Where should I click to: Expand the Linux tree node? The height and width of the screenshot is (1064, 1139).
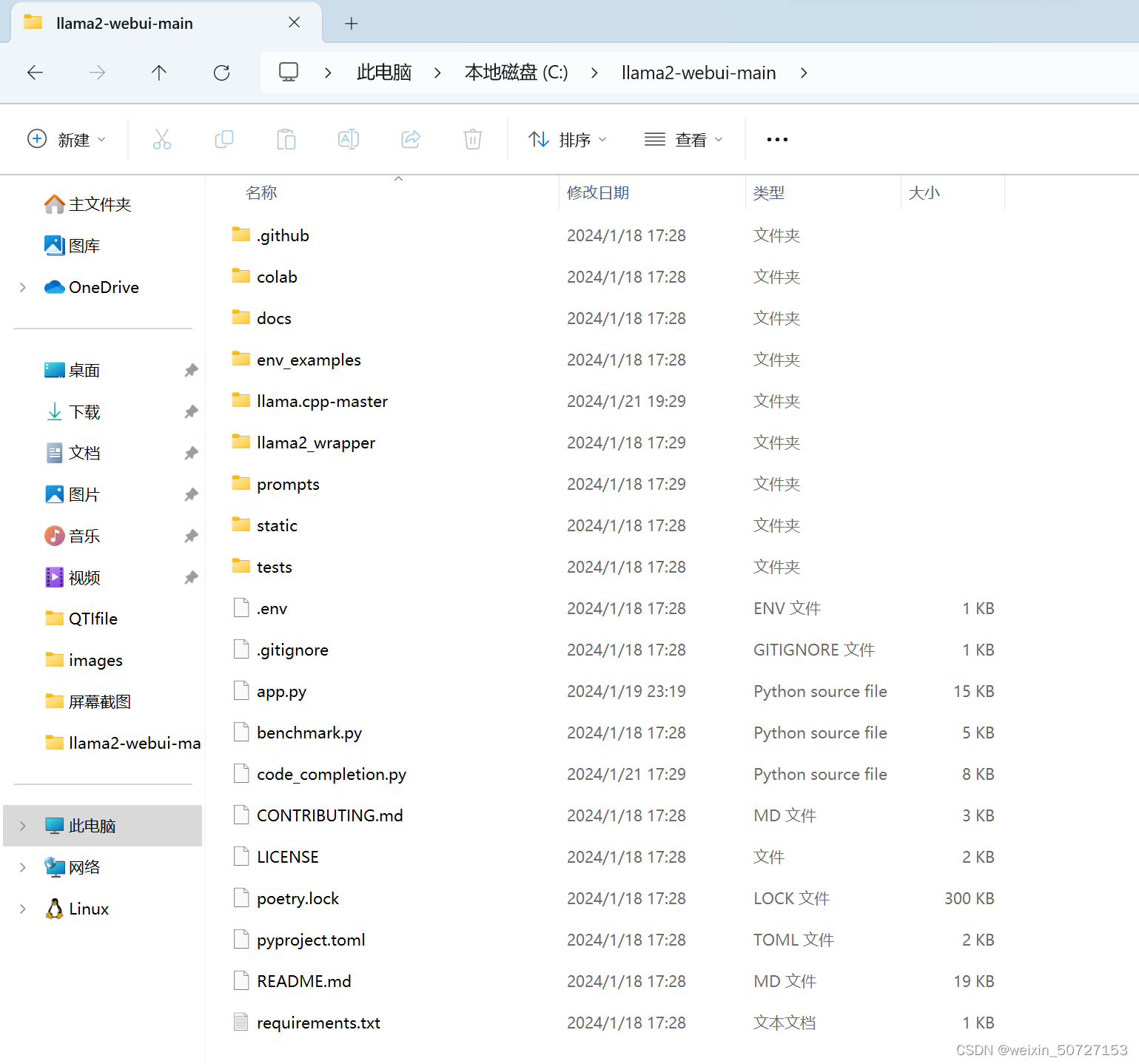tap(23, 909)
